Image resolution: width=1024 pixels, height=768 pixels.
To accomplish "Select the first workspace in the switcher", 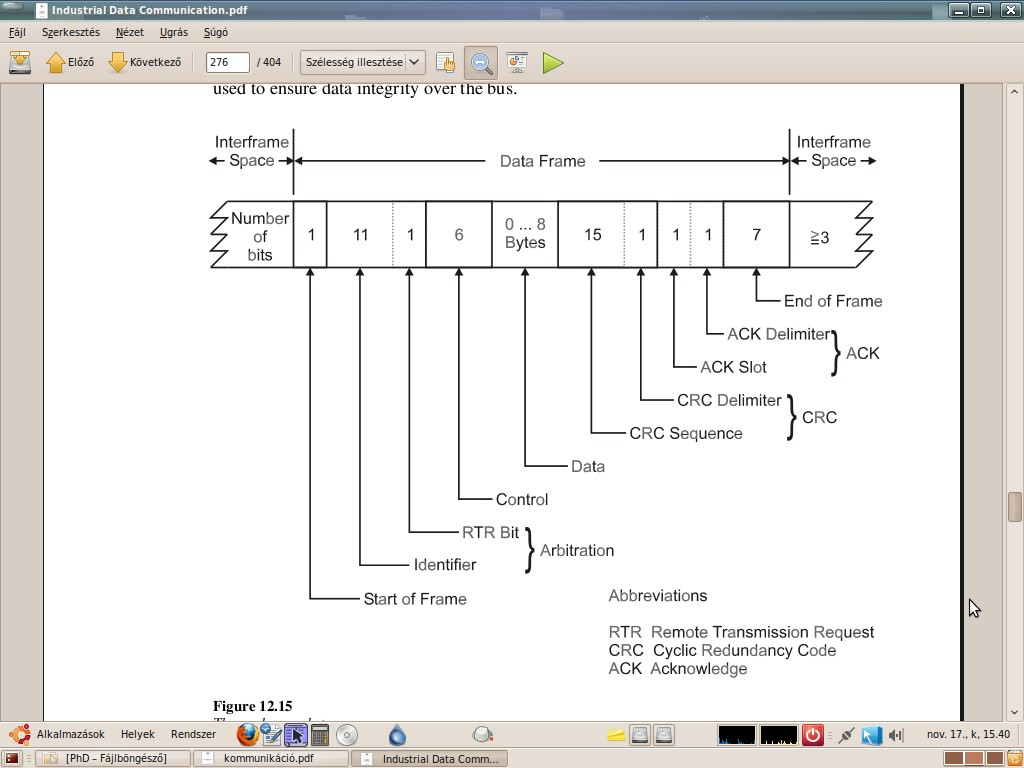I will coord(953,758).
